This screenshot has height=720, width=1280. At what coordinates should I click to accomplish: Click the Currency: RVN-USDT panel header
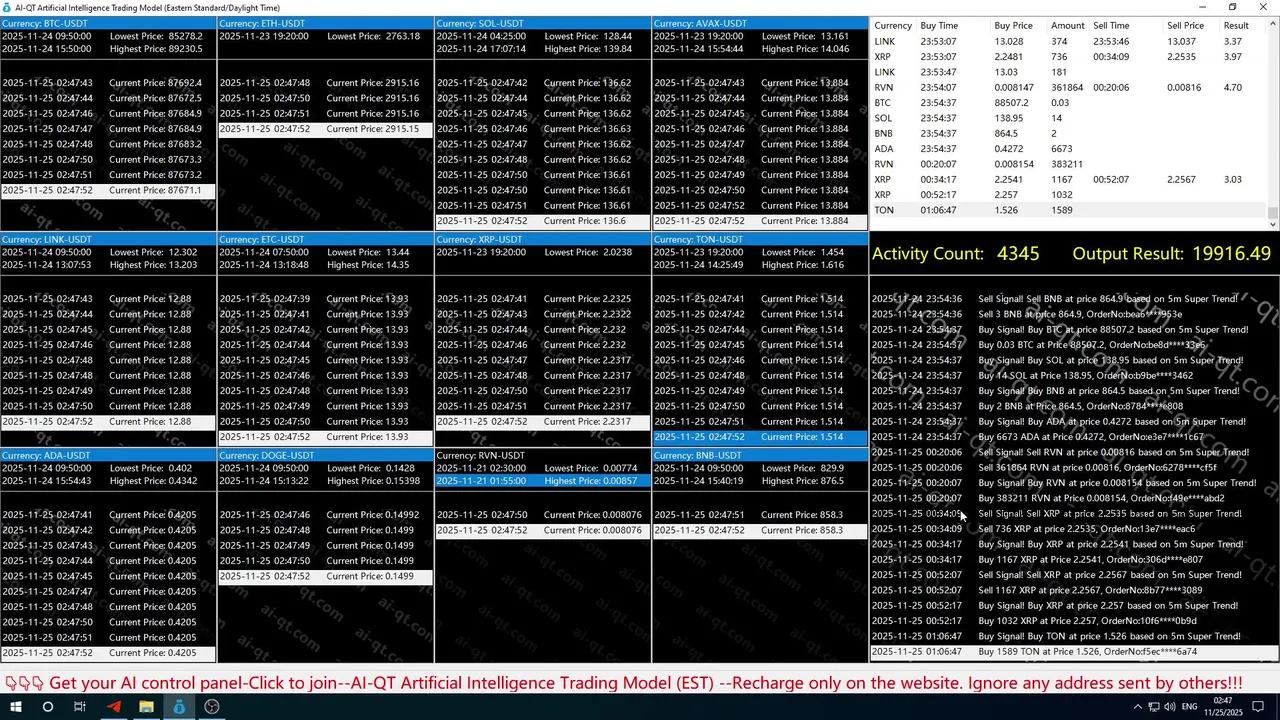[x=543, y=455]
